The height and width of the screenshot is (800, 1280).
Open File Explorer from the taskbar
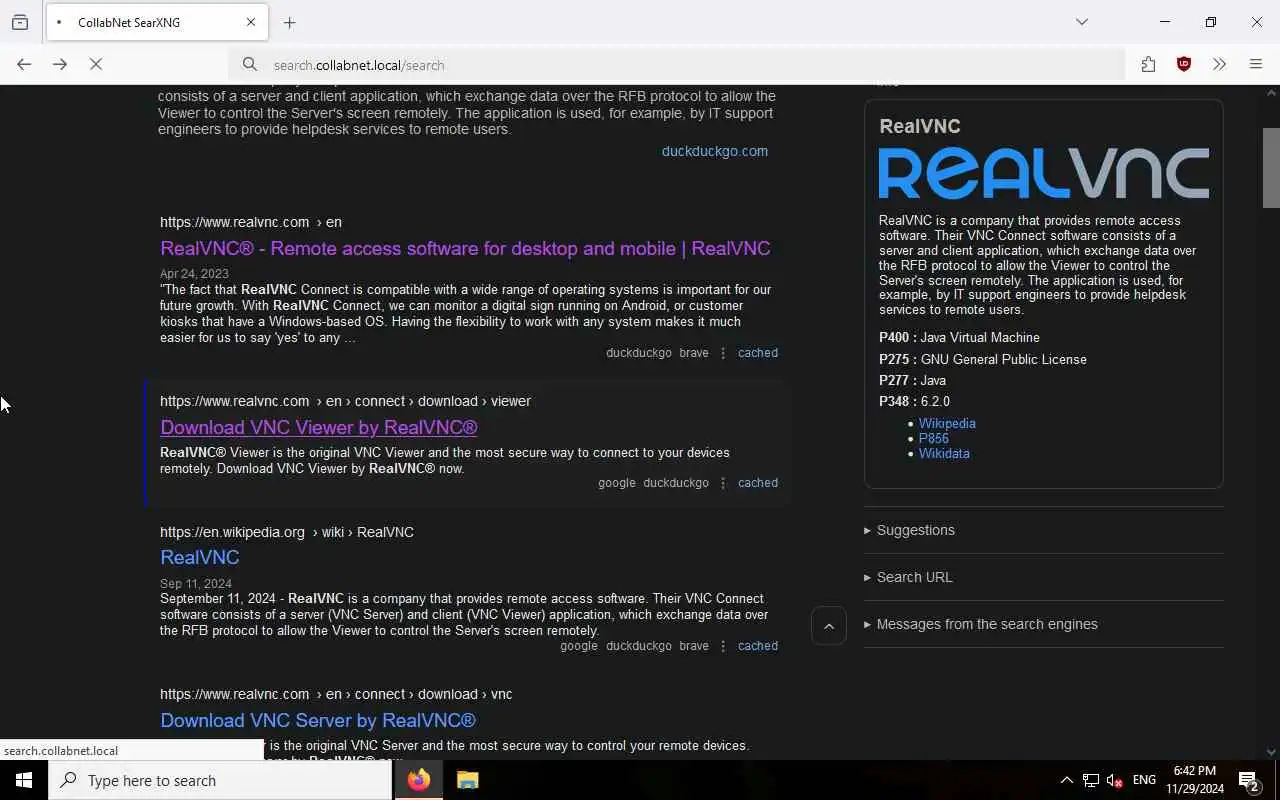[x=467, y=780]
